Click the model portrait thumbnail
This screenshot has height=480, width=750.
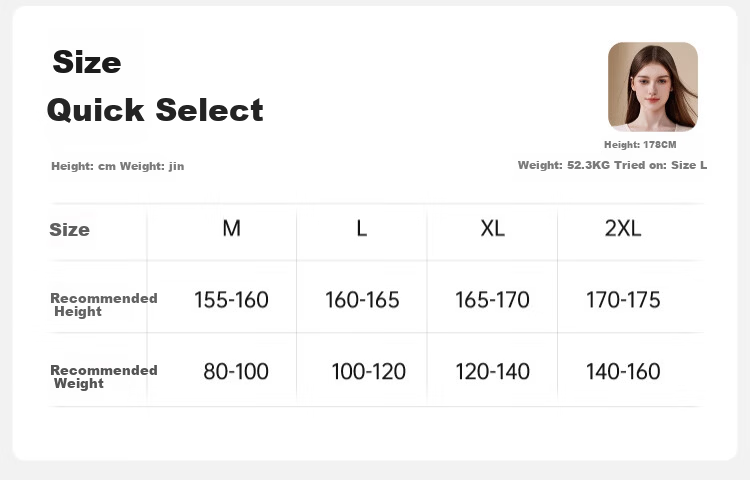pos(652,87)
